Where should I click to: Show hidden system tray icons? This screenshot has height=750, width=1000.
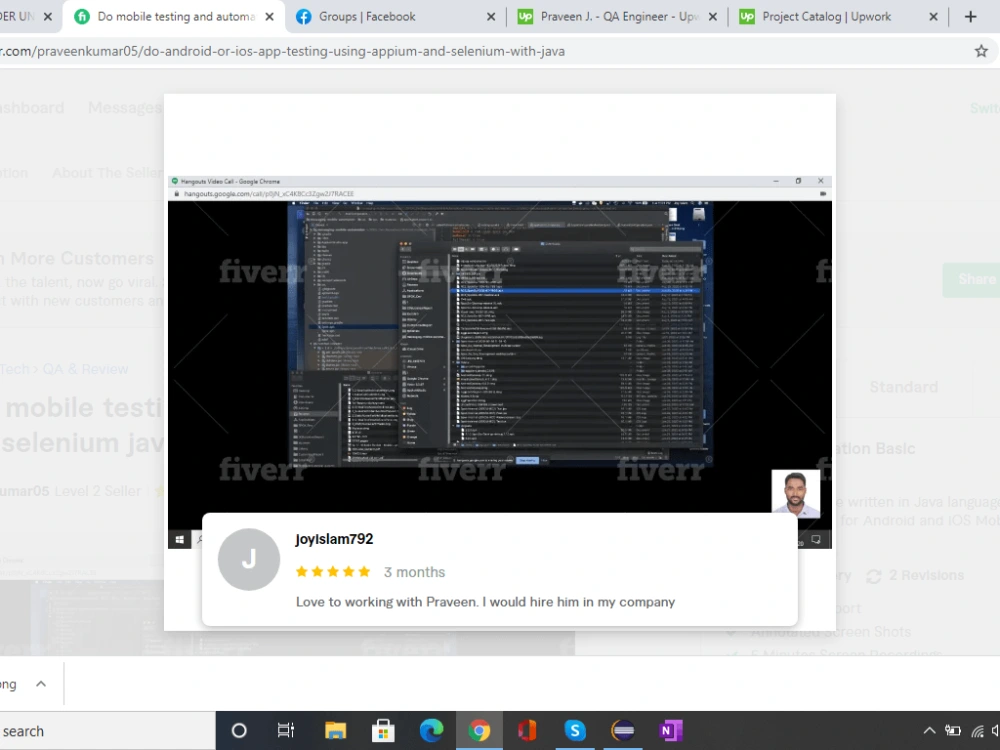pyautogui.click(x=929, y=731)
